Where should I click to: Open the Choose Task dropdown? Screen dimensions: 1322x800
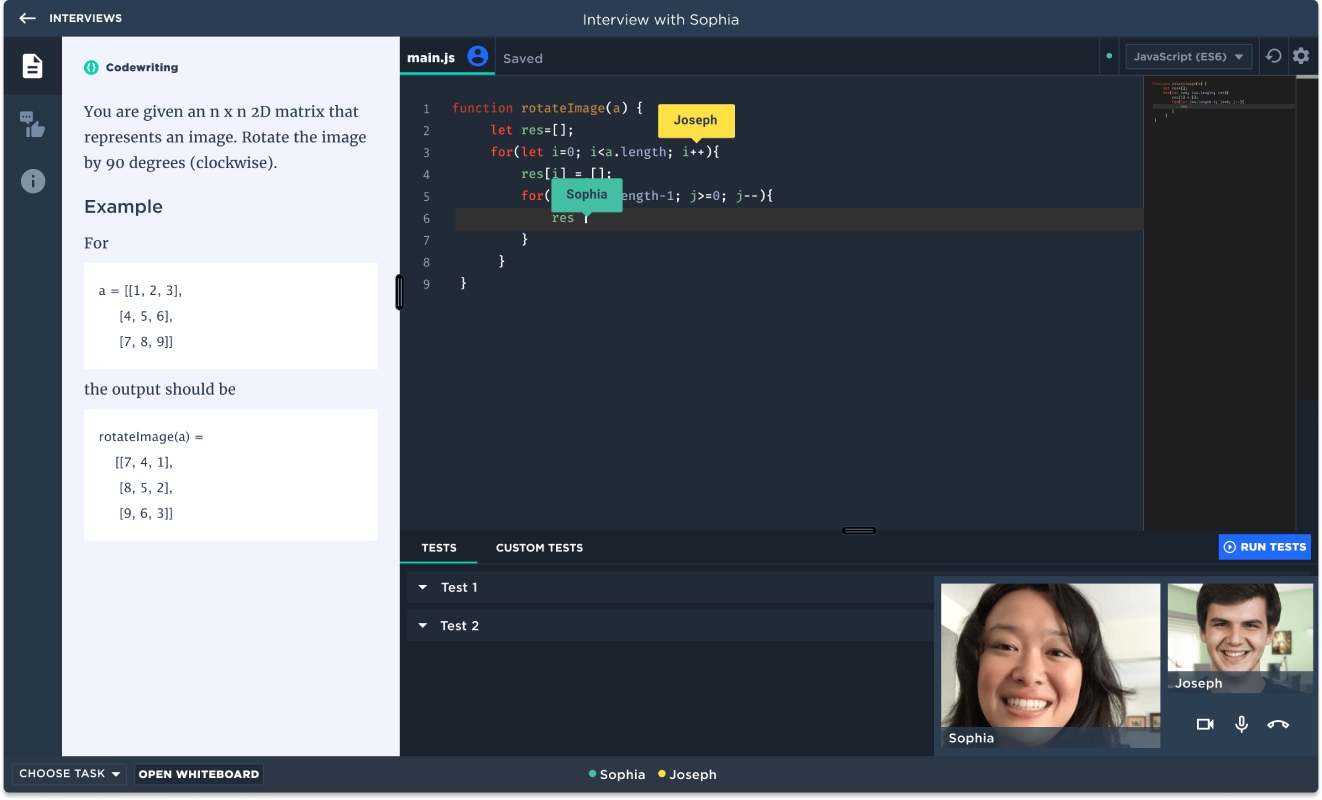pyautogui.click(x=70, y=773)
